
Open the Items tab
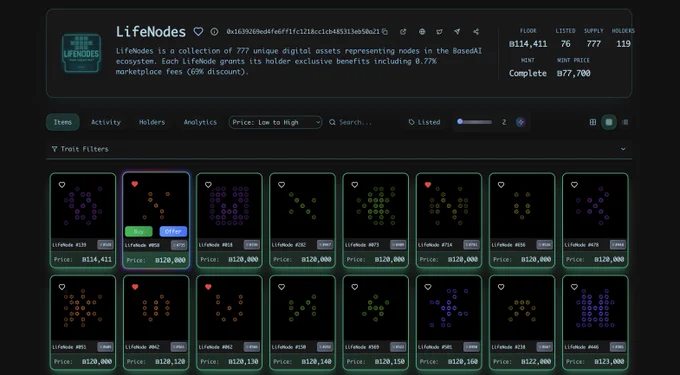[63, 122]
